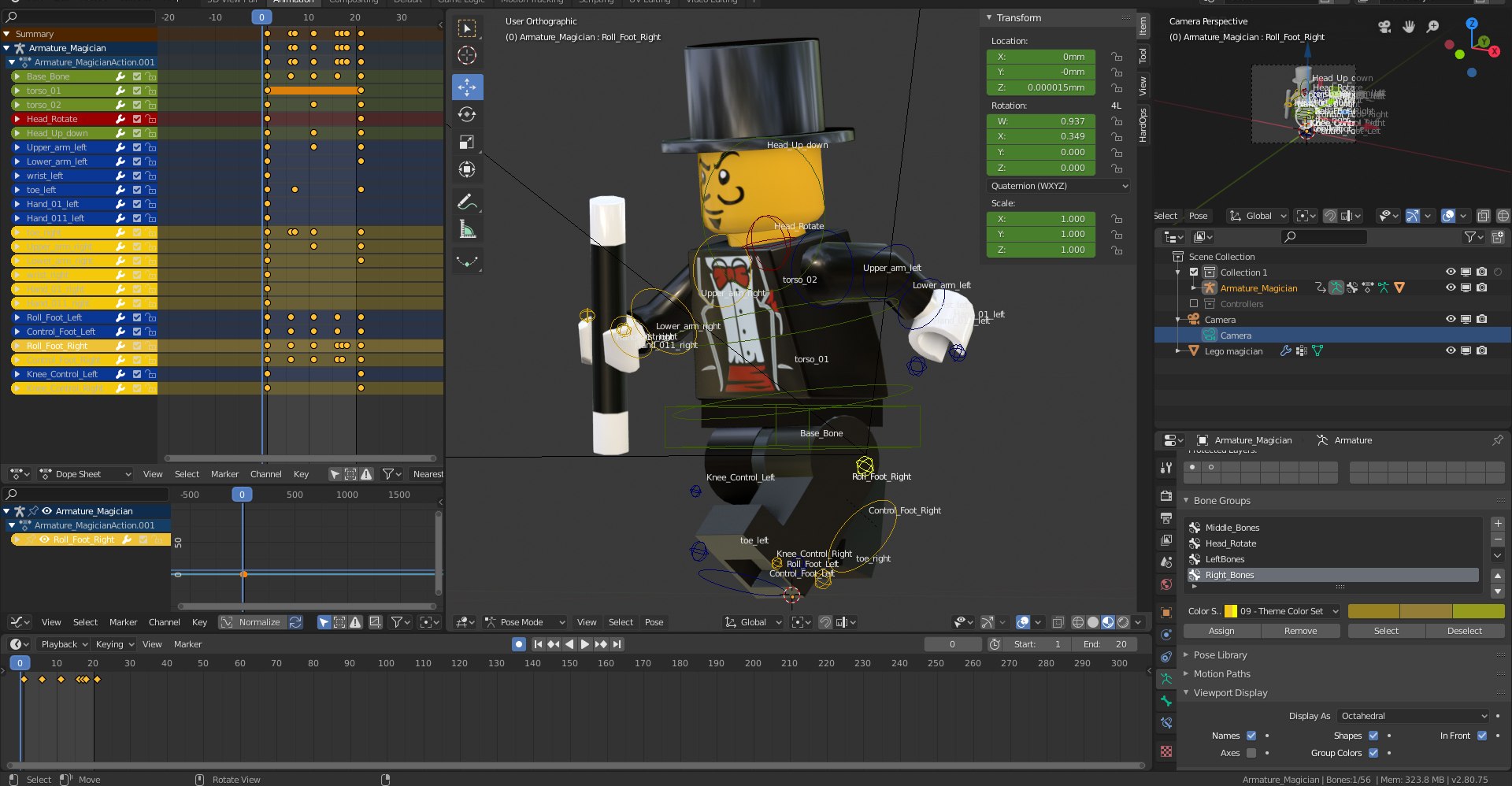Click the zoom gizmo magnifier in camera viewport
1512x786 pixels.
pyautogui.click(x=1433, y=27)
